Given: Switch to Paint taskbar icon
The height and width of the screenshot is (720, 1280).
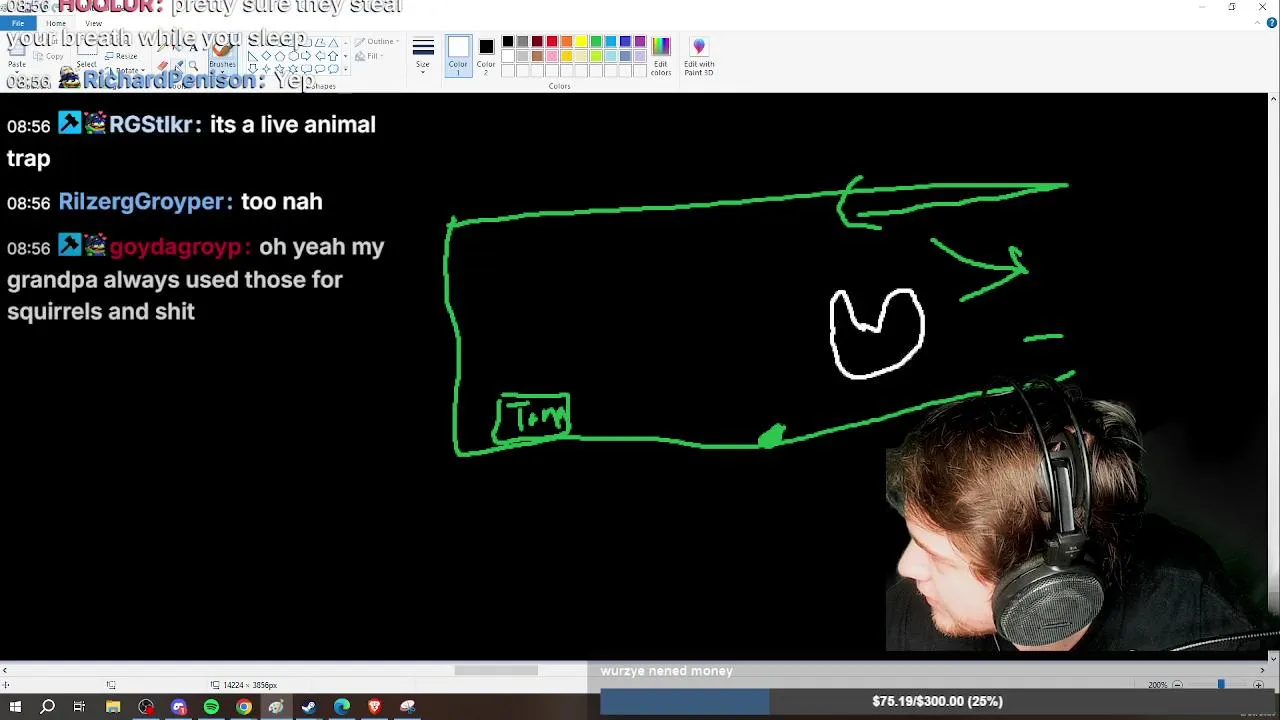Looking at the screenshot, I should (x=276, y=707).
